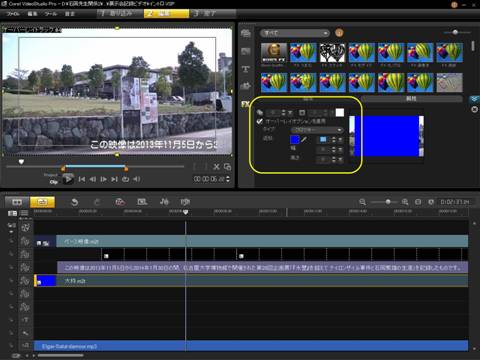The image size is (480, 360).
Task: Close the options panel with circle X
Action: 474,109
